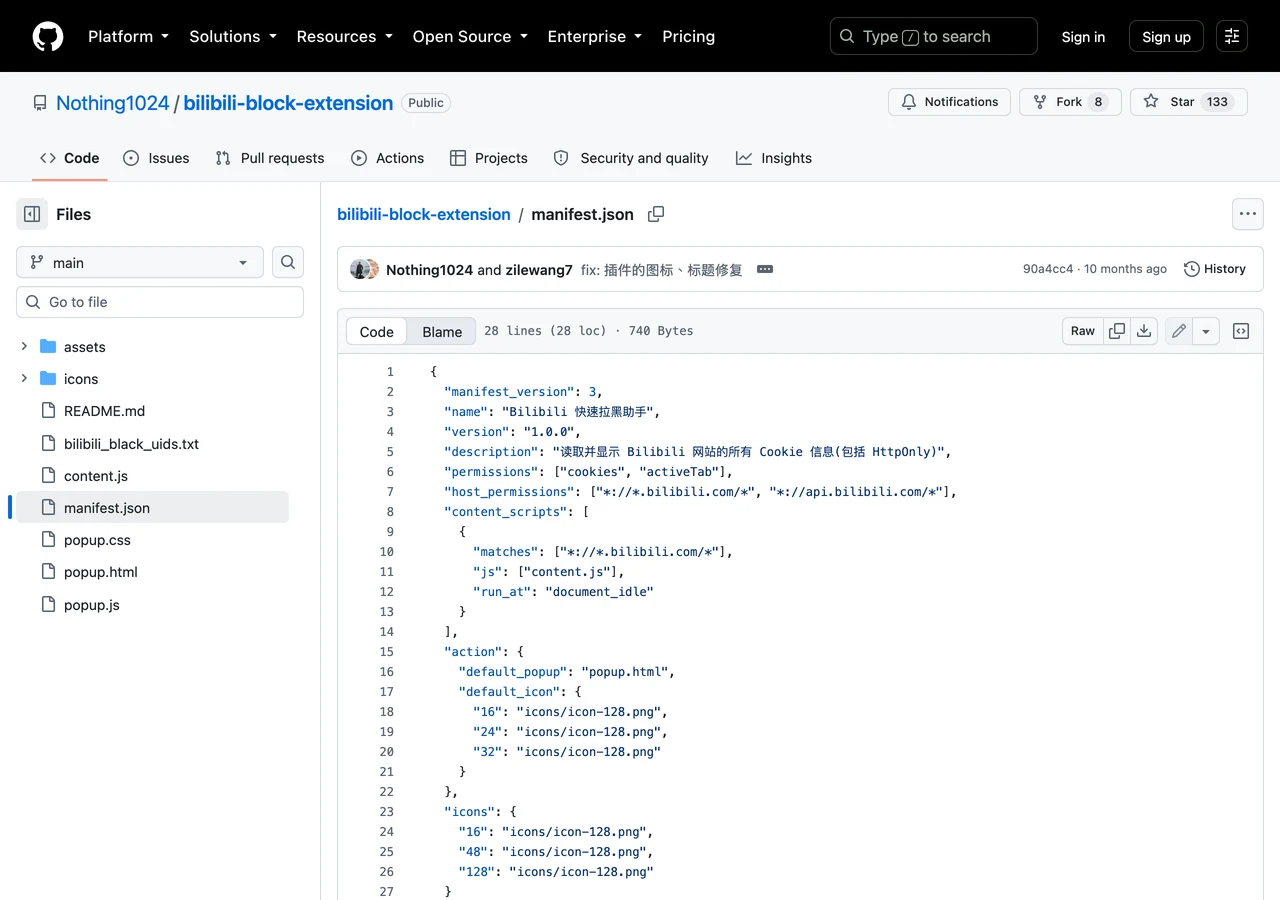Screen dimensions: 1280x900
Task: Open more edit options dropdown arrow
Action: pyautogui.click(x=1206, y=331)
